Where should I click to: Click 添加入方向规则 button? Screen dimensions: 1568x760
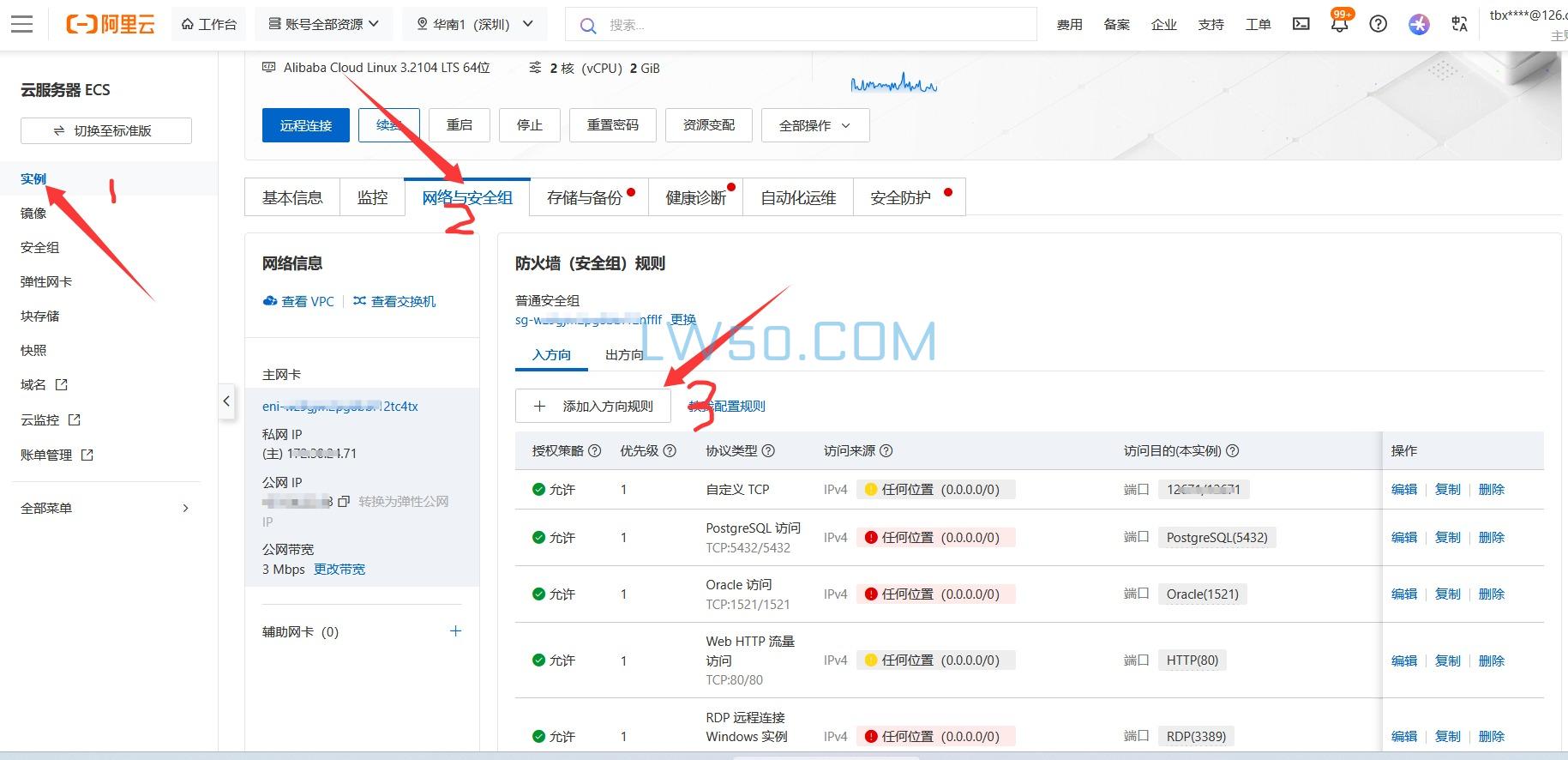pyautogui.click(x=593, y=406)
